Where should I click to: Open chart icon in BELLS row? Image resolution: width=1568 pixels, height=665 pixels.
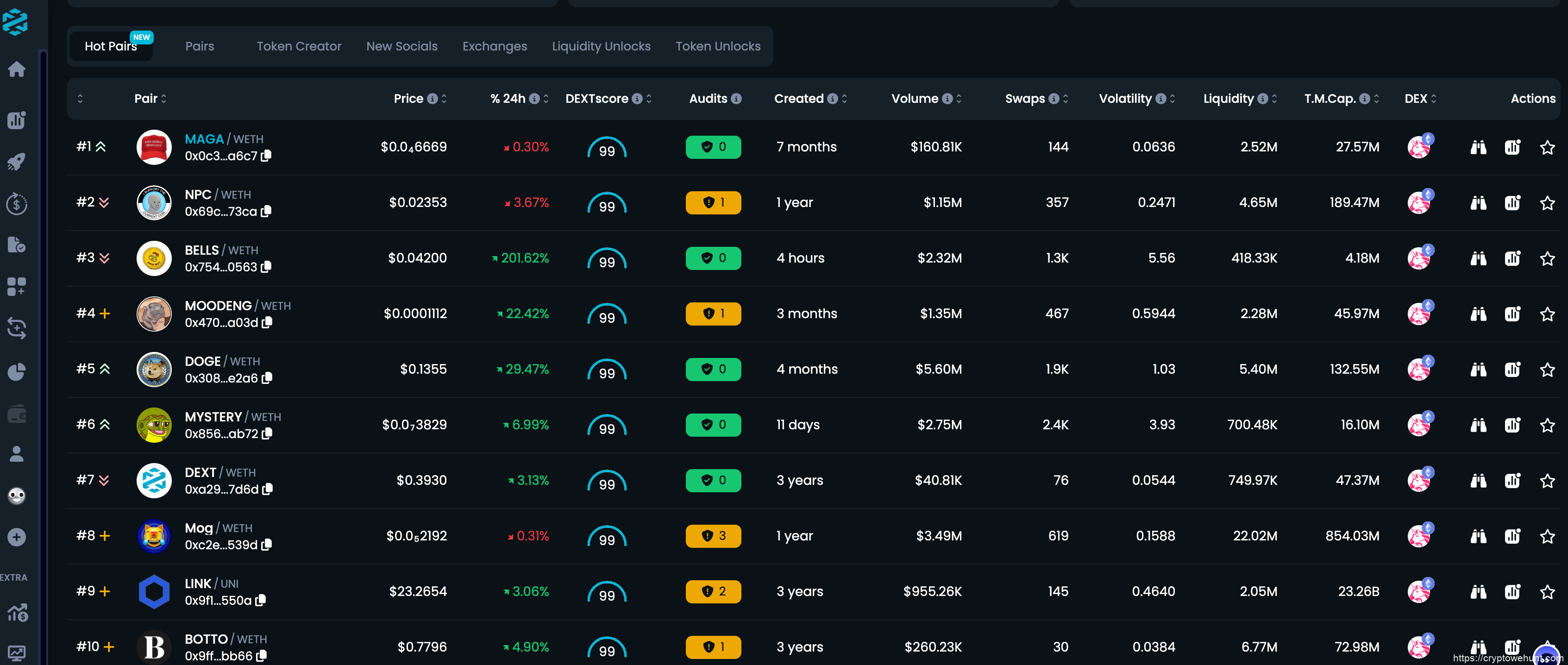1512,258
